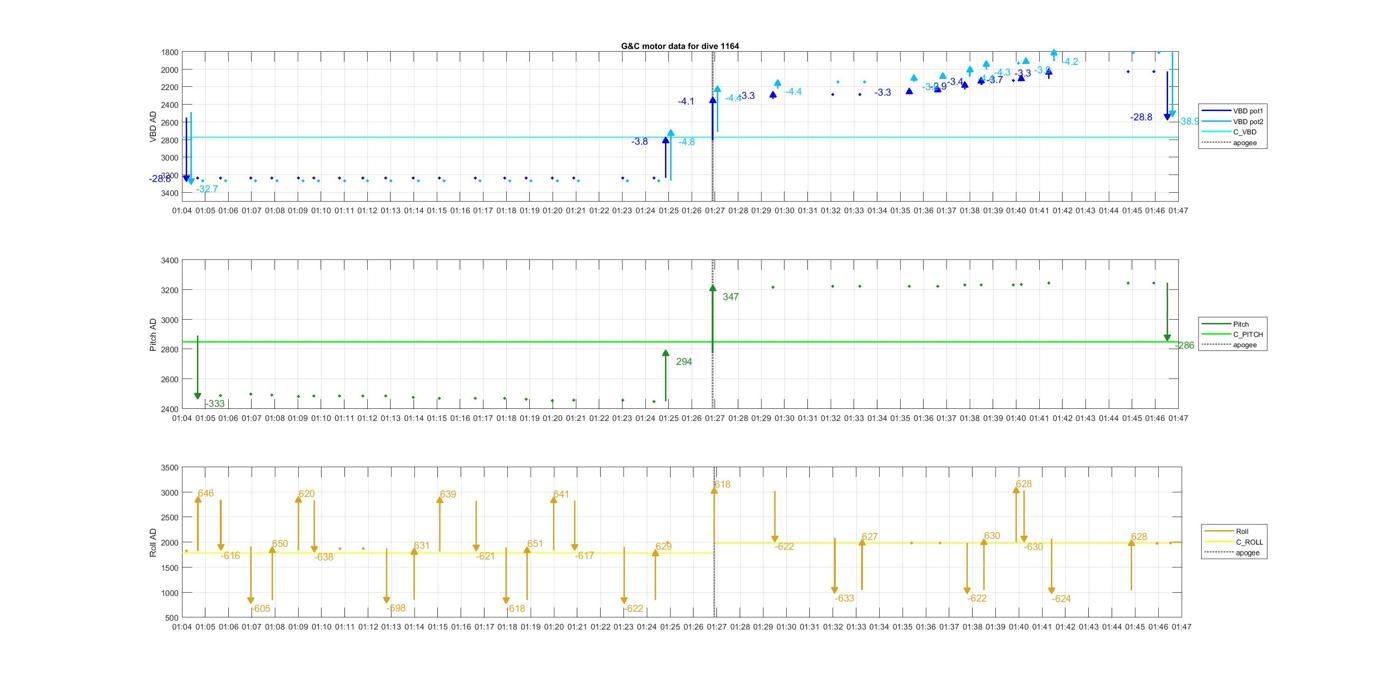Click the '3200' tick on Pitch axis
This screenshot has width=1400, height=693.
click(x=170, y=291)
